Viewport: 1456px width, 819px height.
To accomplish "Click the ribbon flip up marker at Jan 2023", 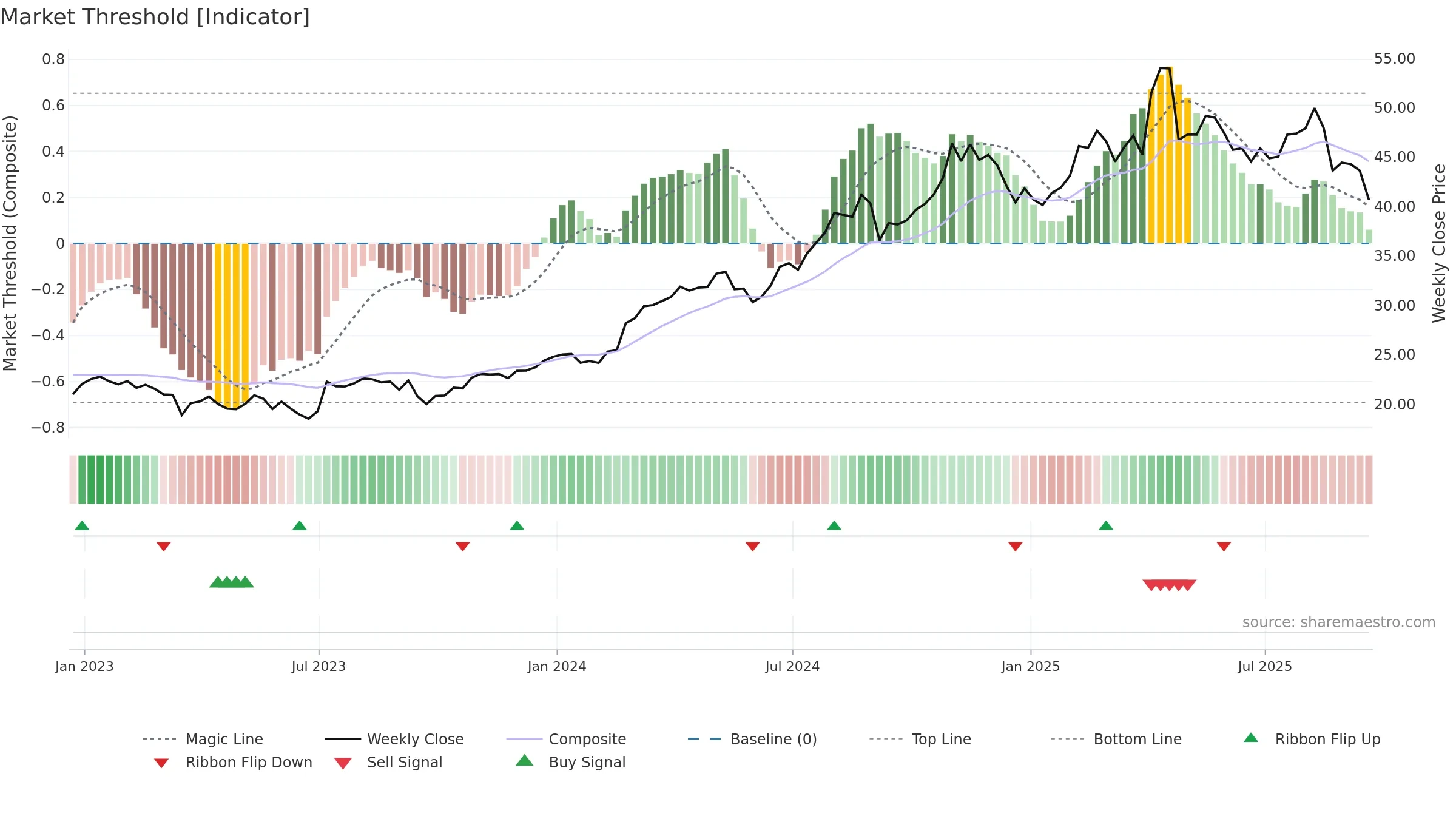I will pyautogui.click(x=82, y=525).
